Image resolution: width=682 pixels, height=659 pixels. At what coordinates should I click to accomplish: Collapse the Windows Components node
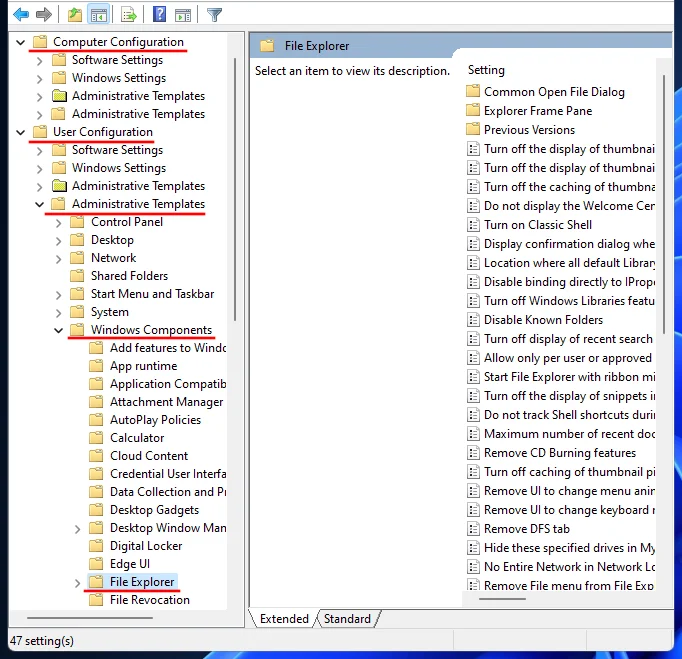(x=59, y=330)
